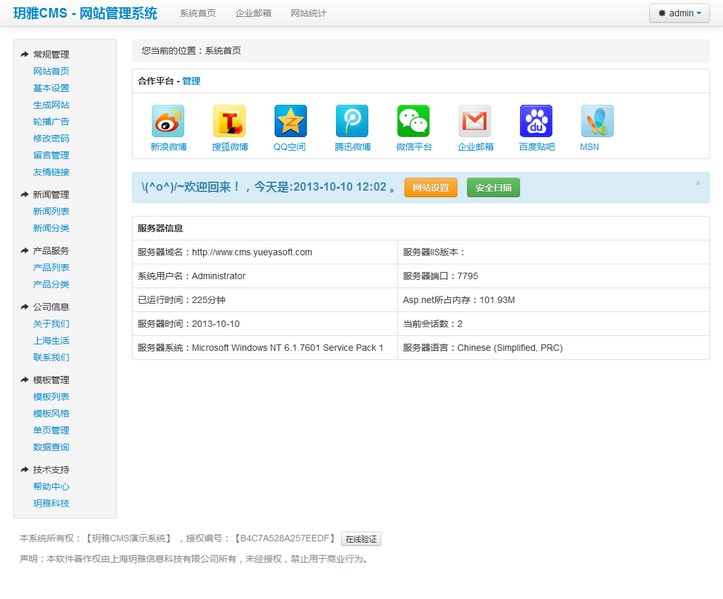
Task: Select the Asp.net所占内存 101.93M cell
Action: coord(553,300)
